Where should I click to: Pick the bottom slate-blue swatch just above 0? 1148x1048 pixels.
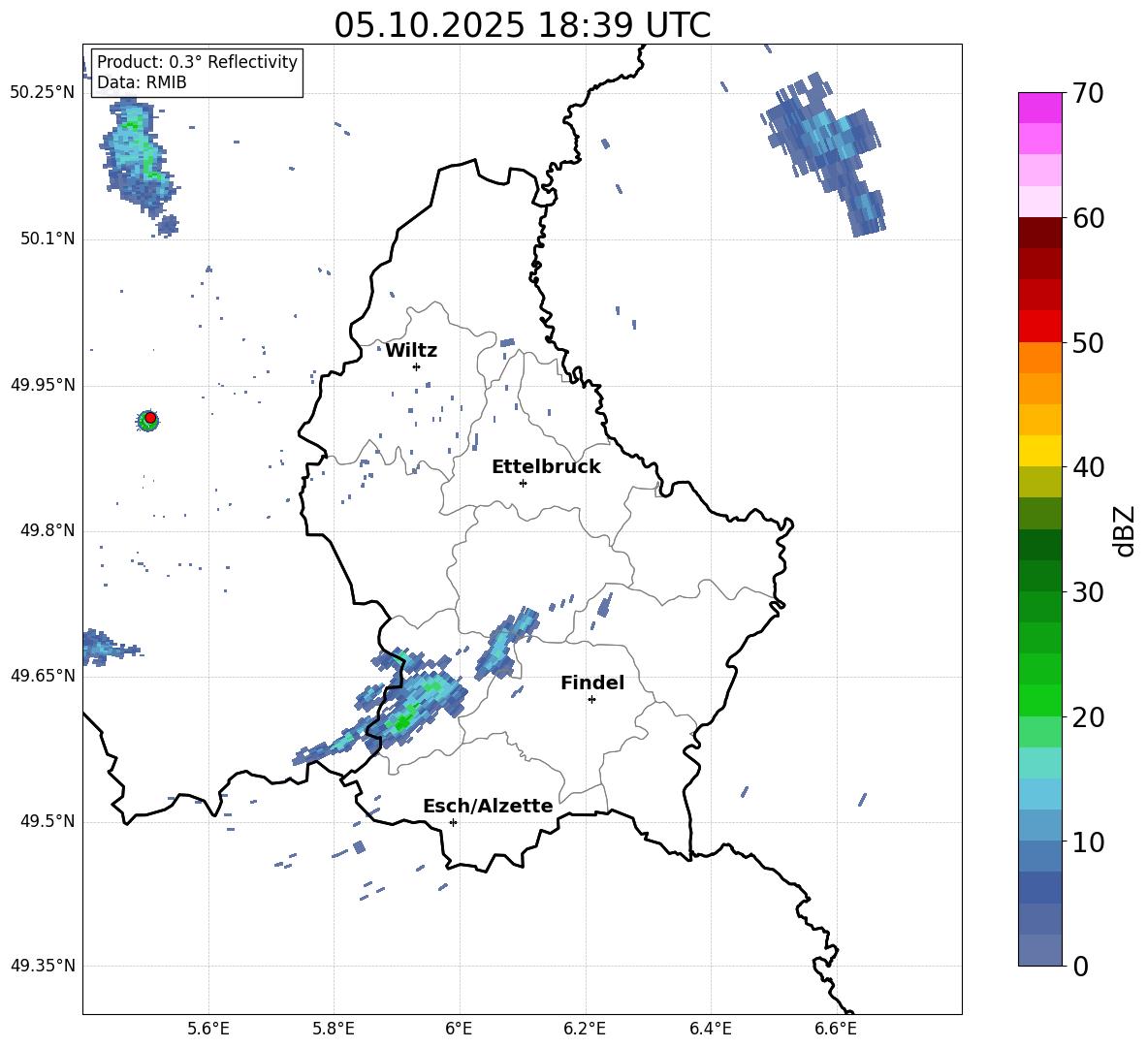tap(1040, 950)
